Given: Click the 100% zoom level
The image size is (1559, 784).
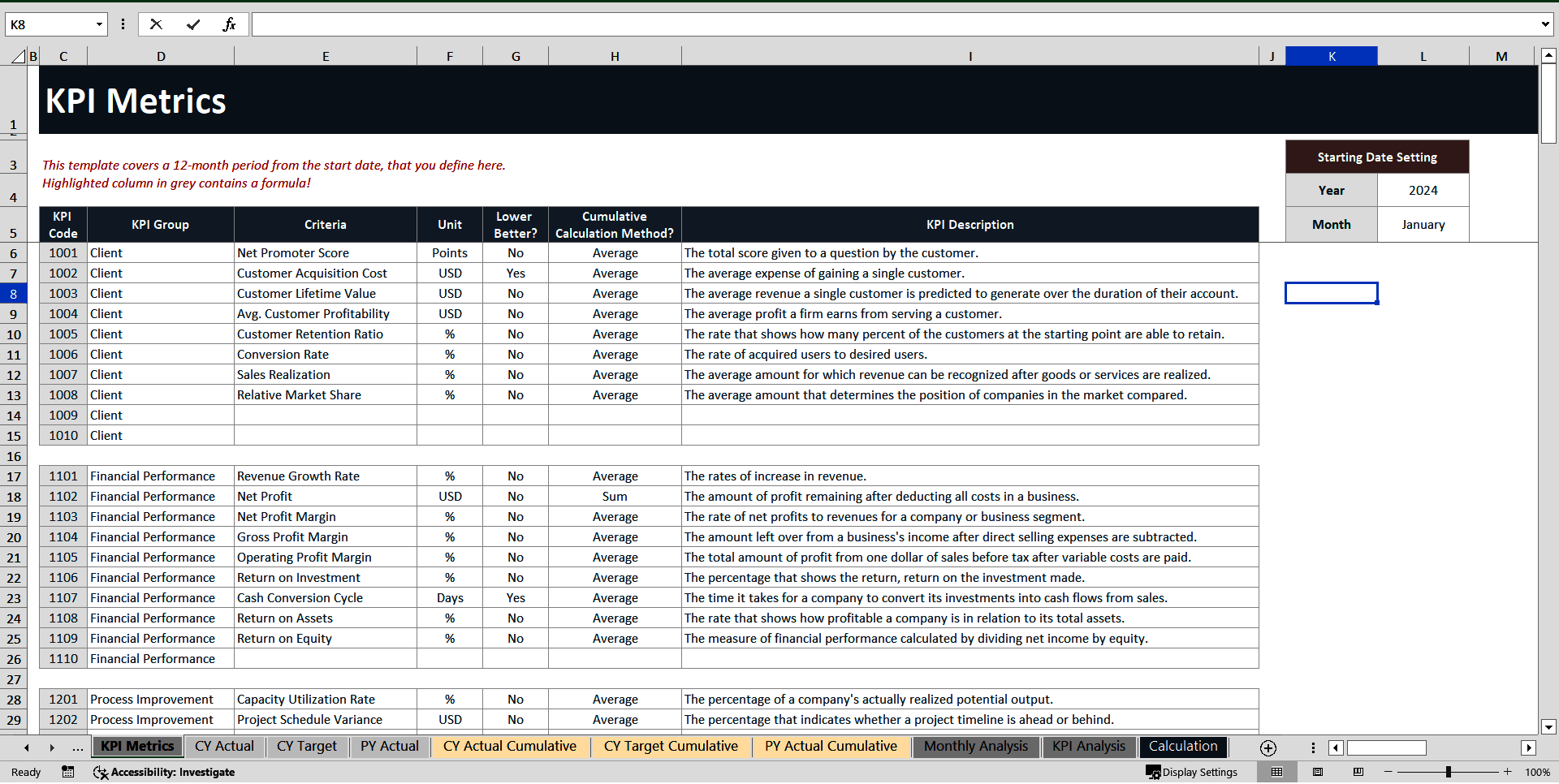Looking at the screenshot, I should point(1537,772).
